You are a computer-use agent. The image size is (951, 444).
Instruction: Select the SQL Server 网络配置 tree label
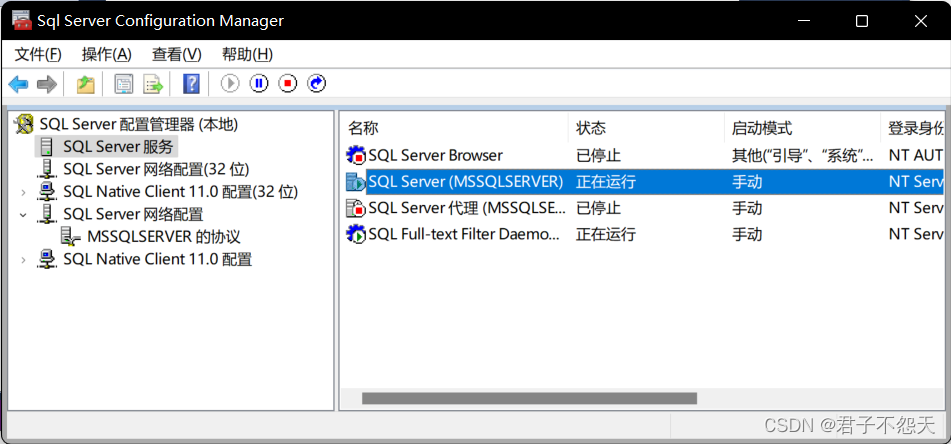pos(133,214)
